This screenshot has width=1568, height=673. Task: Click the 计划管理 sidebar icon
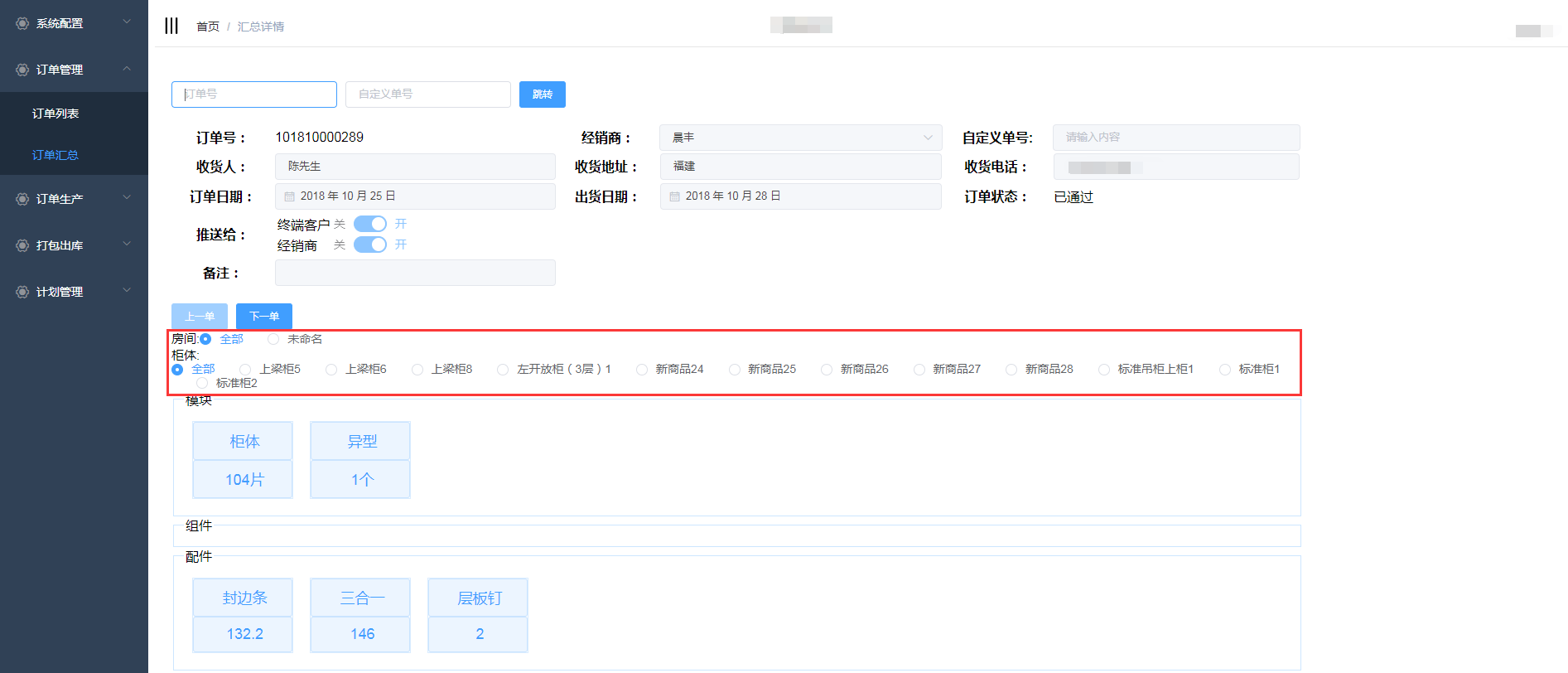[22, 292]
